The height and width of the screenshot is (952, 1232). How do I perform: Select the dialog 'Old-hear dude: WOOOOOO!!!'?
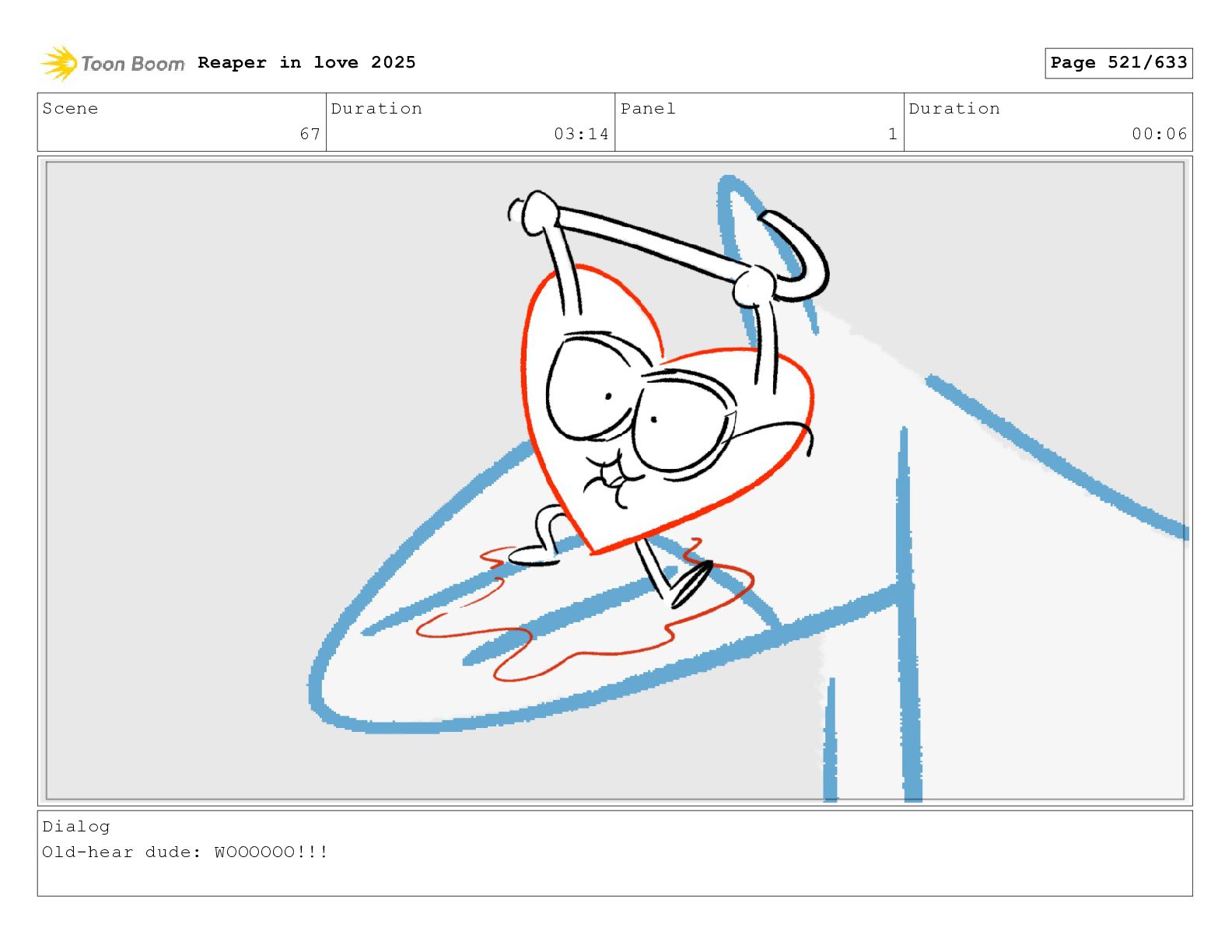(185, 852)
